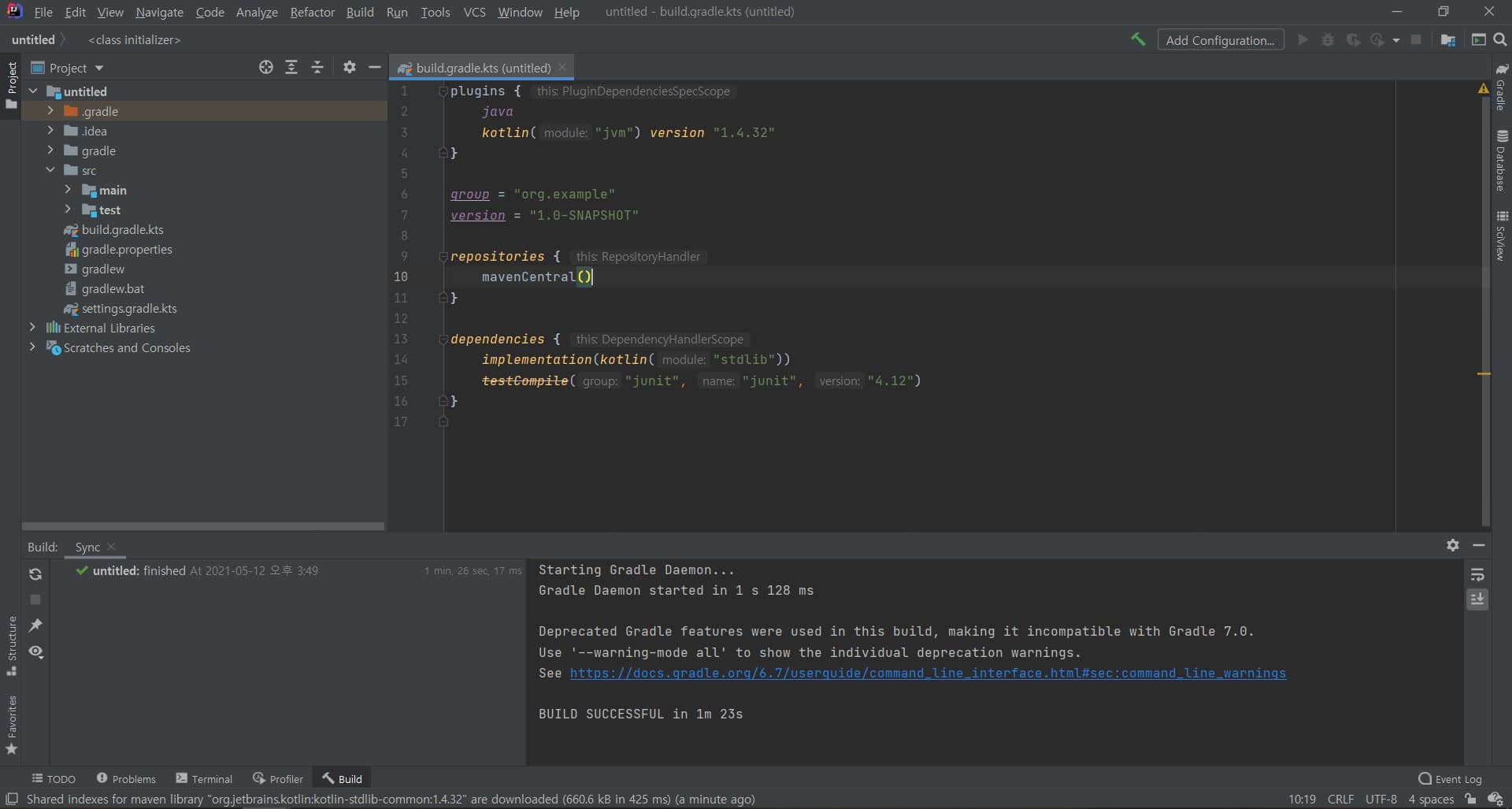
Task: Click the Project tree horizontal scrollbar
Action: pyautogui.click(x=203, y=526)
